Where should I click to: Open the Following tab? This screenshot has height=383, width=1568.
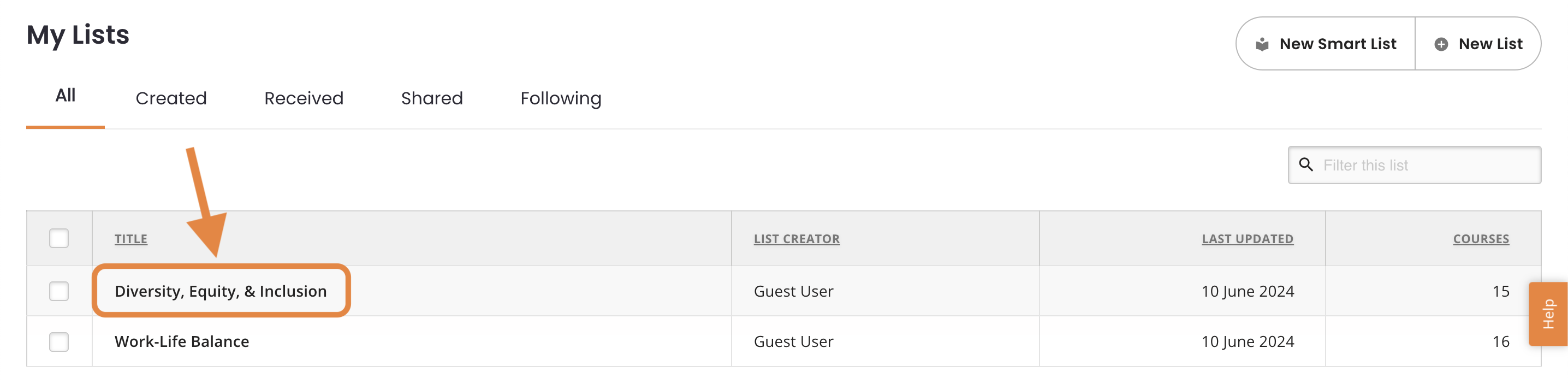(561, 98)
